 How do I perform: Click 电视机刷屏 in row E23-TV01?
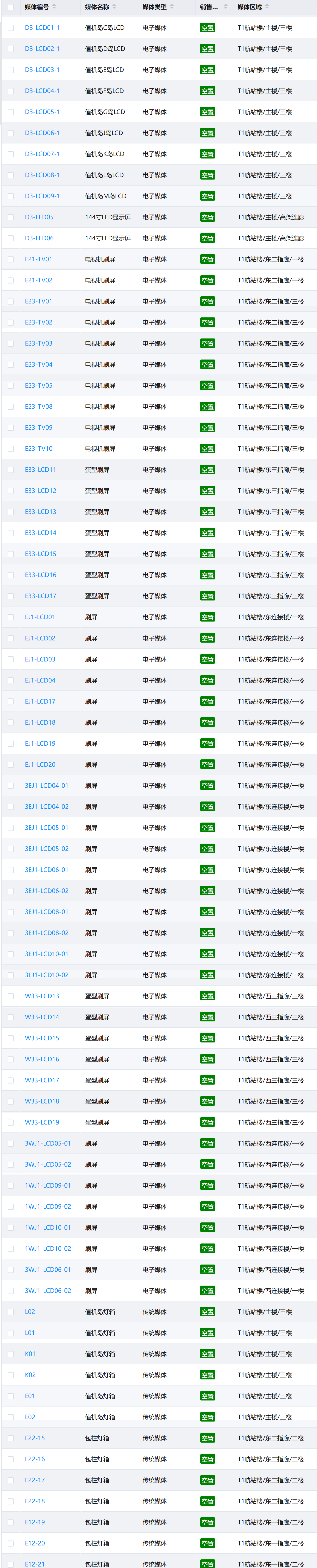[100, 301]
